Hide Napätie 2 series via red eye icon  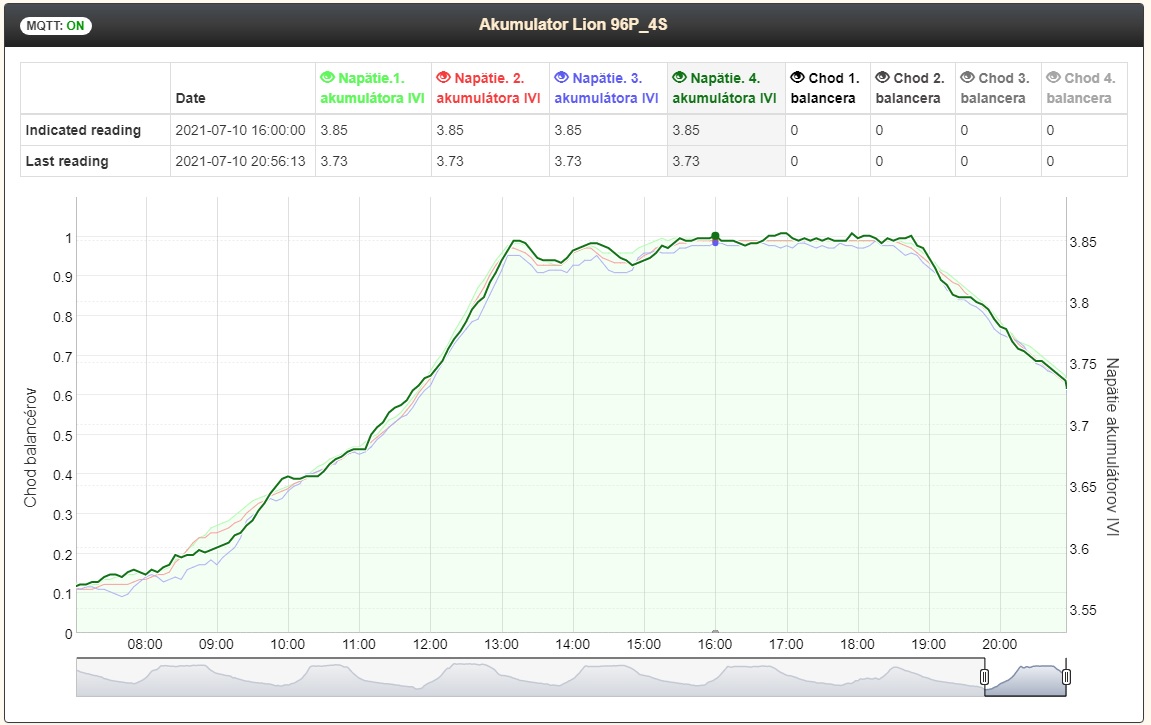click(443, 77)
